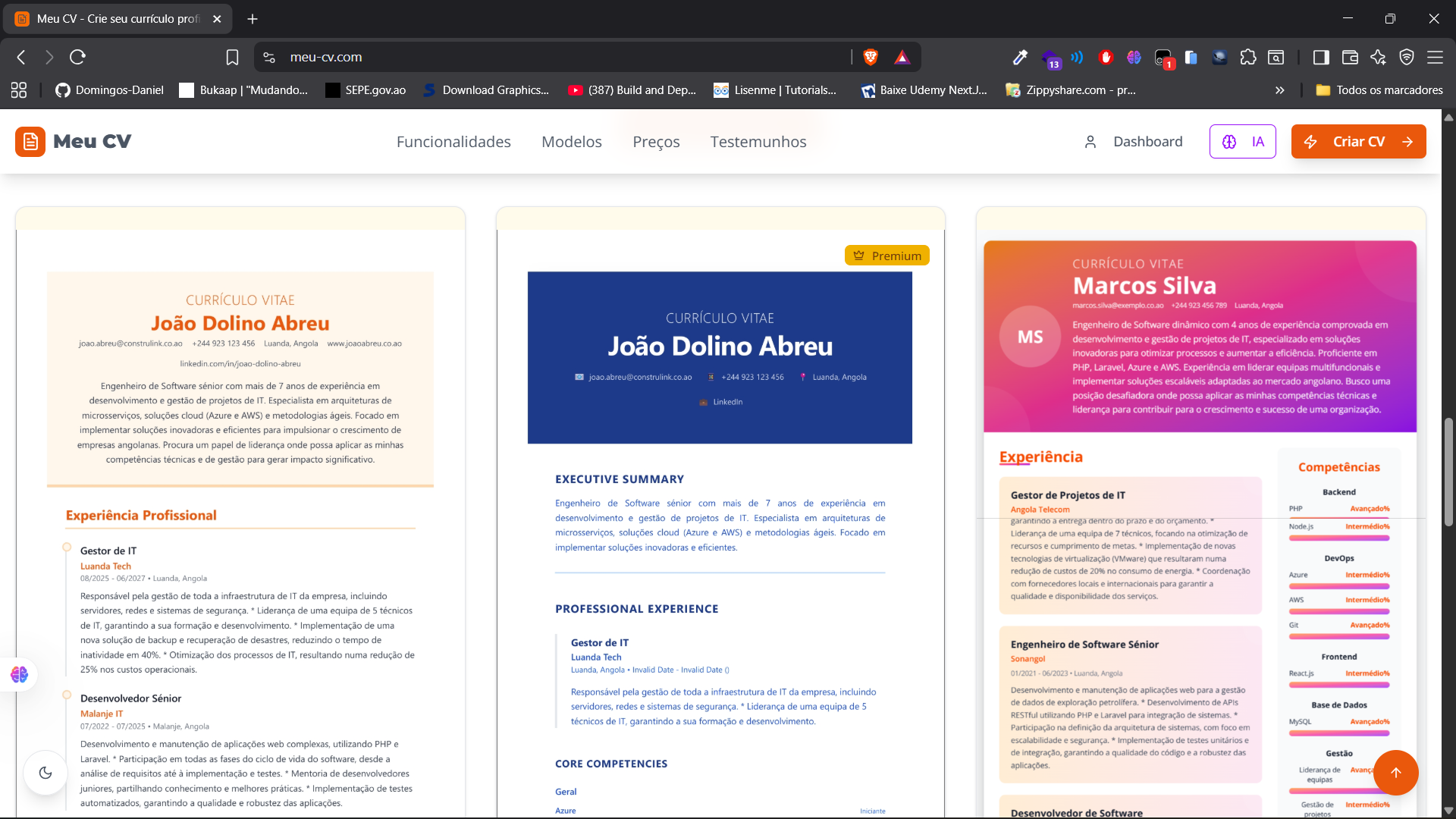This screenshot has height=819, width=1456.
Task: Open Brave Wallet from the toolbar
Action: tap(1351, 57)
